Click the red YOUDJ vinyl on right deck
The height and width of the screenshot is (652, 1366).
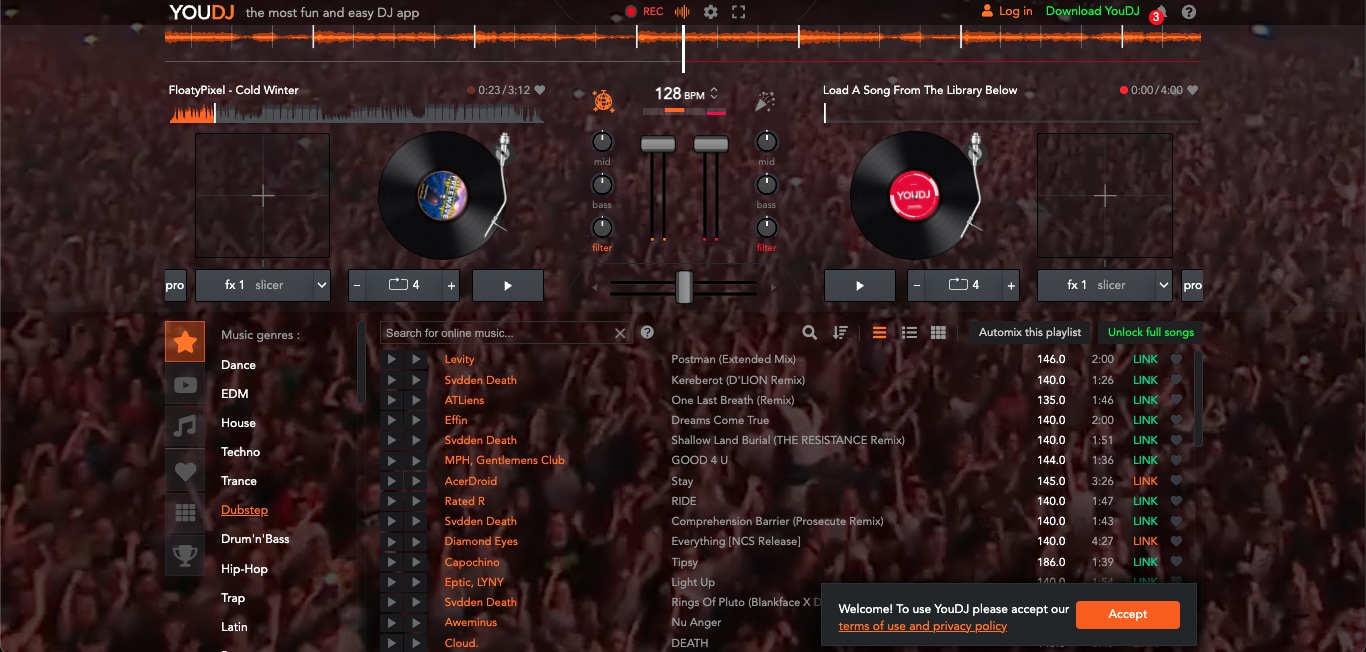point(913,194)
